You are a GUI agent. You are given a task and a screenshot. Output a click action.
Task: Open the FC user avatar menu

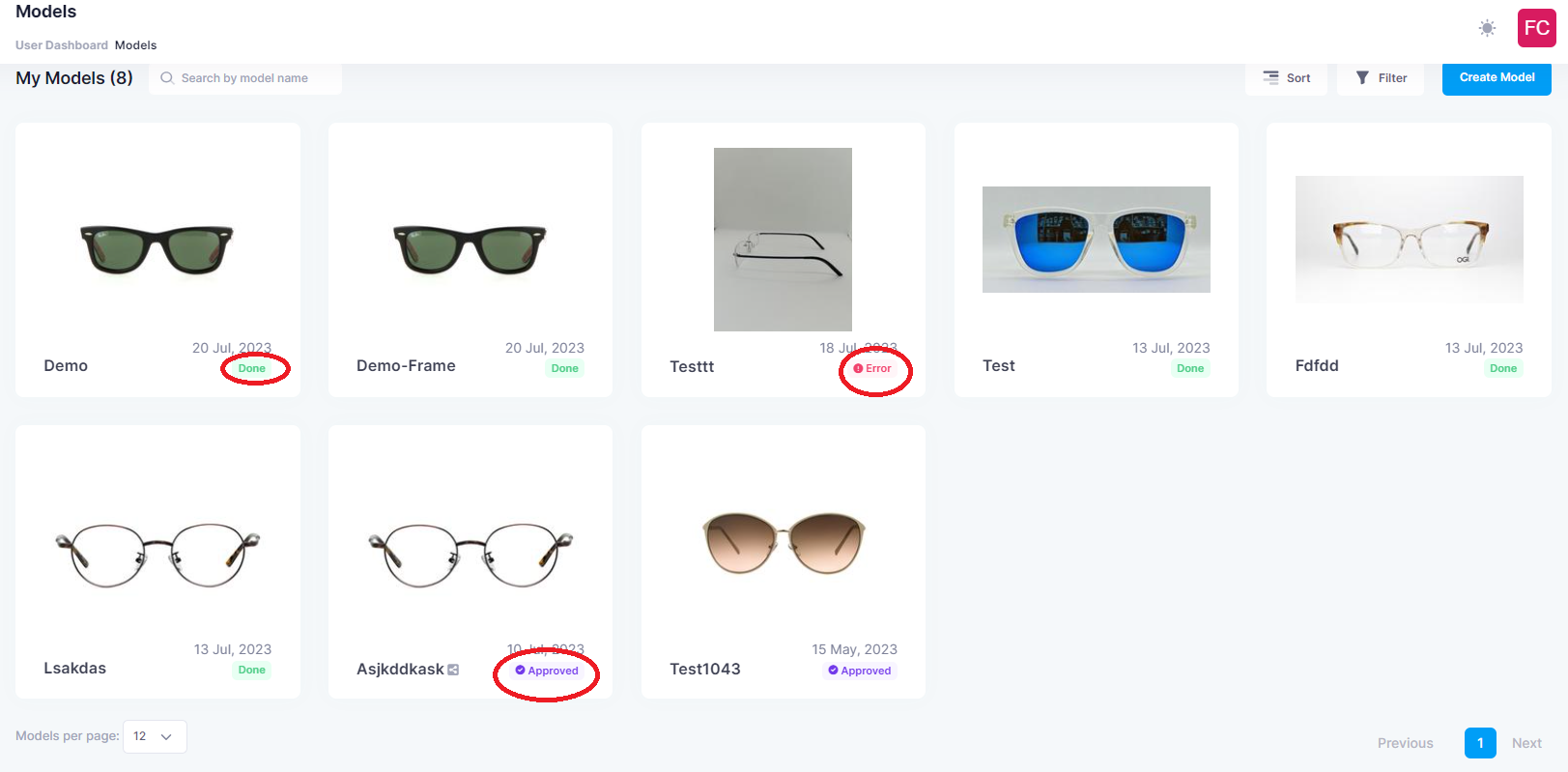point(1536,28)
